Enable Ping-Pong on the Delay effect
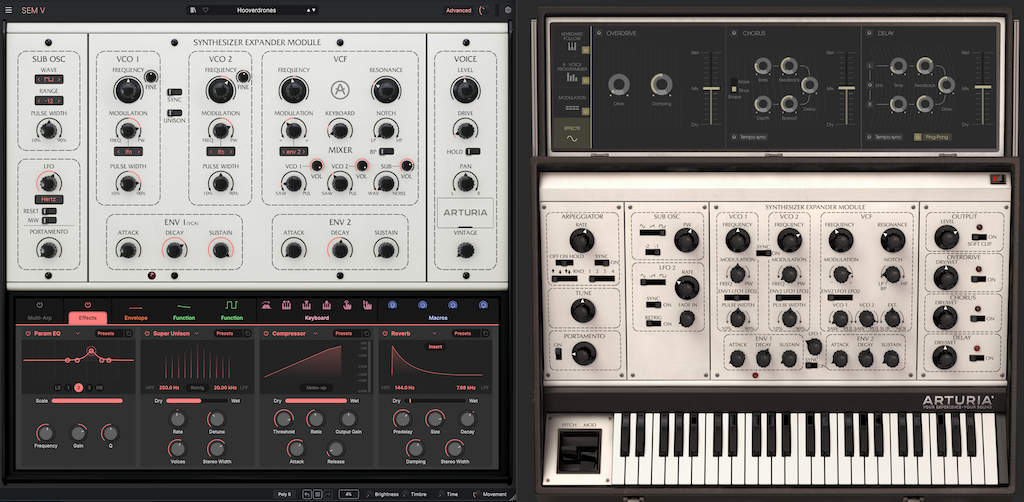Screen dimensions: 1024x502 [932, 137]
